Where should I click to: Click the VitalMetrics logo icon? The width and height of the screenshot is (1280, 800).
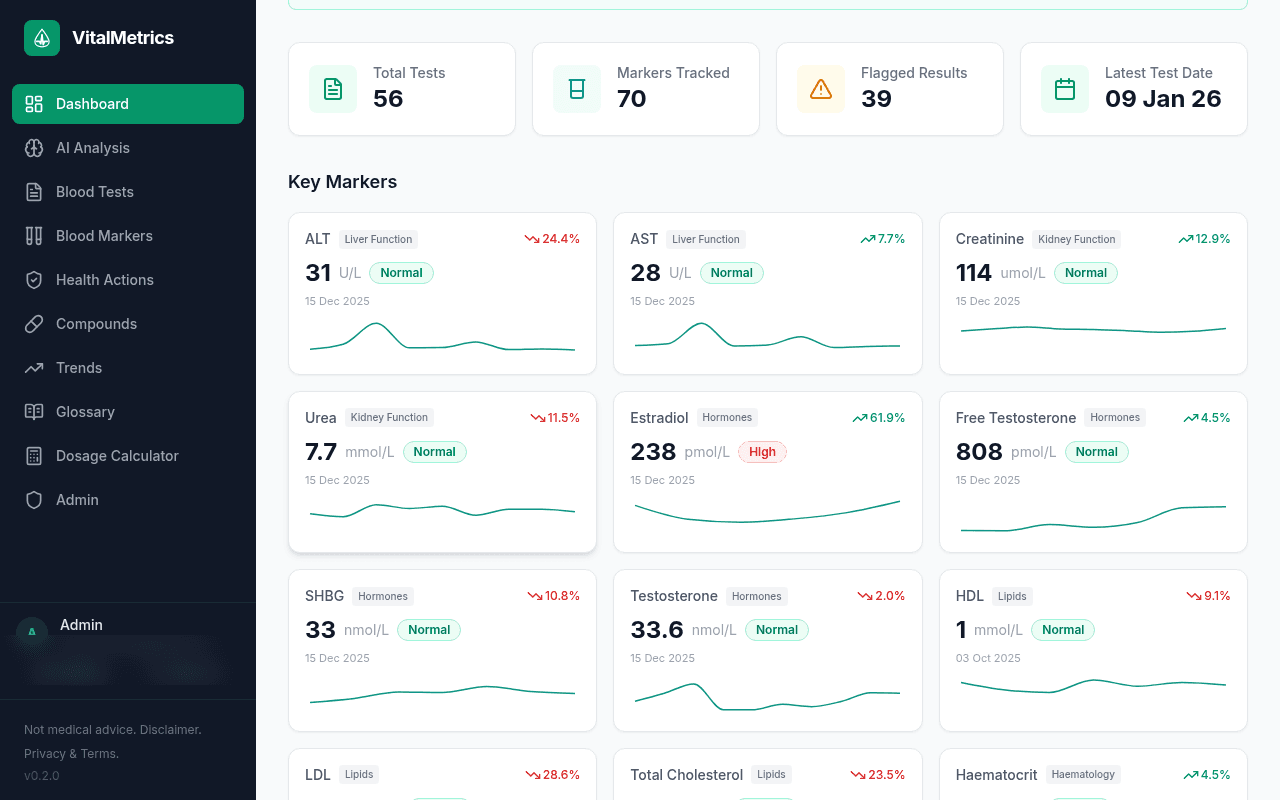pos(41,37)
